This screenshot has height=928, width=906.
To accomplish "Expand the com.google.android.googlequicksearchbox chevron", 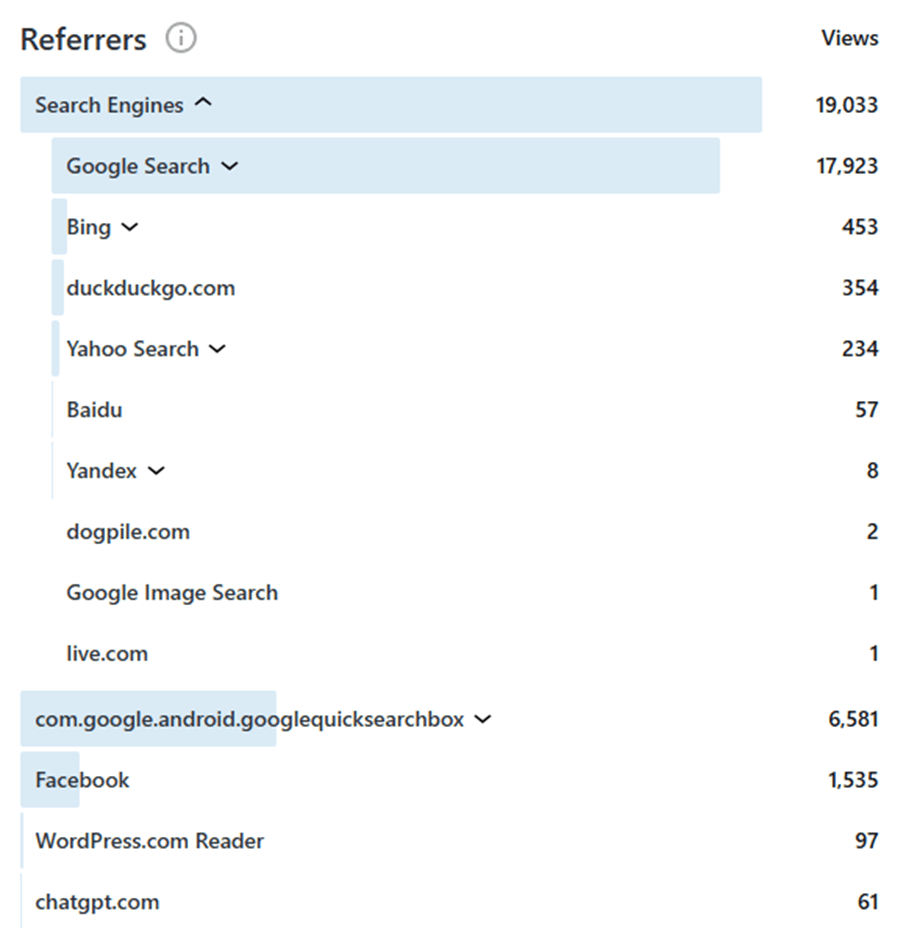I will tap(483, 719).
